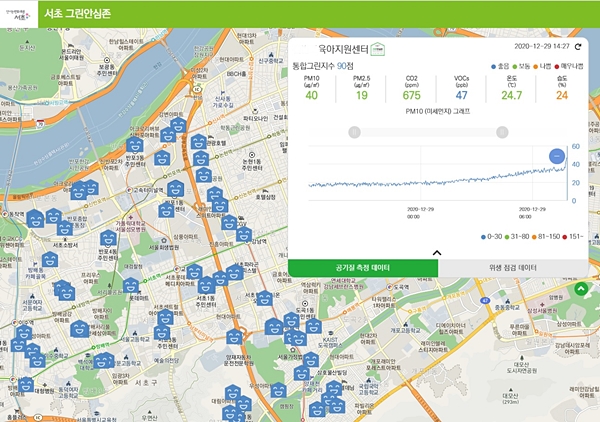
Task: Click the green badge next to 육아지원센터
Action: click(378, 48)
